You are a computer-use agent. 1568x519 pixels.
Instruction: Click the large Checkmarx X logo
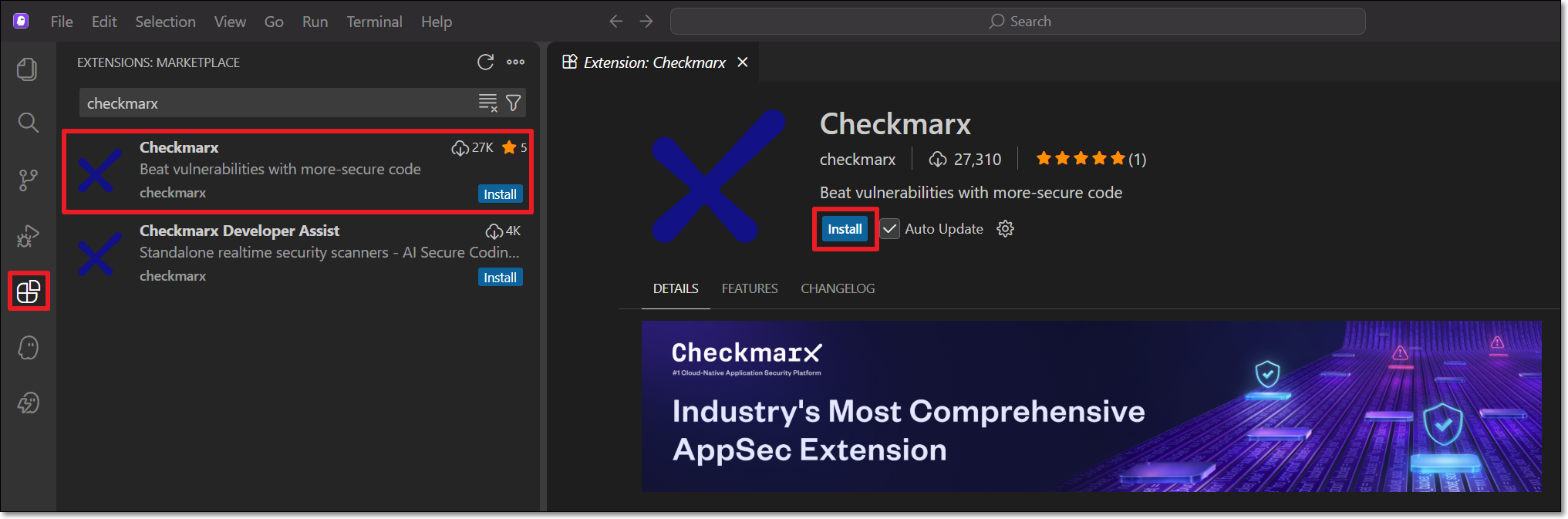coord(718,177)
